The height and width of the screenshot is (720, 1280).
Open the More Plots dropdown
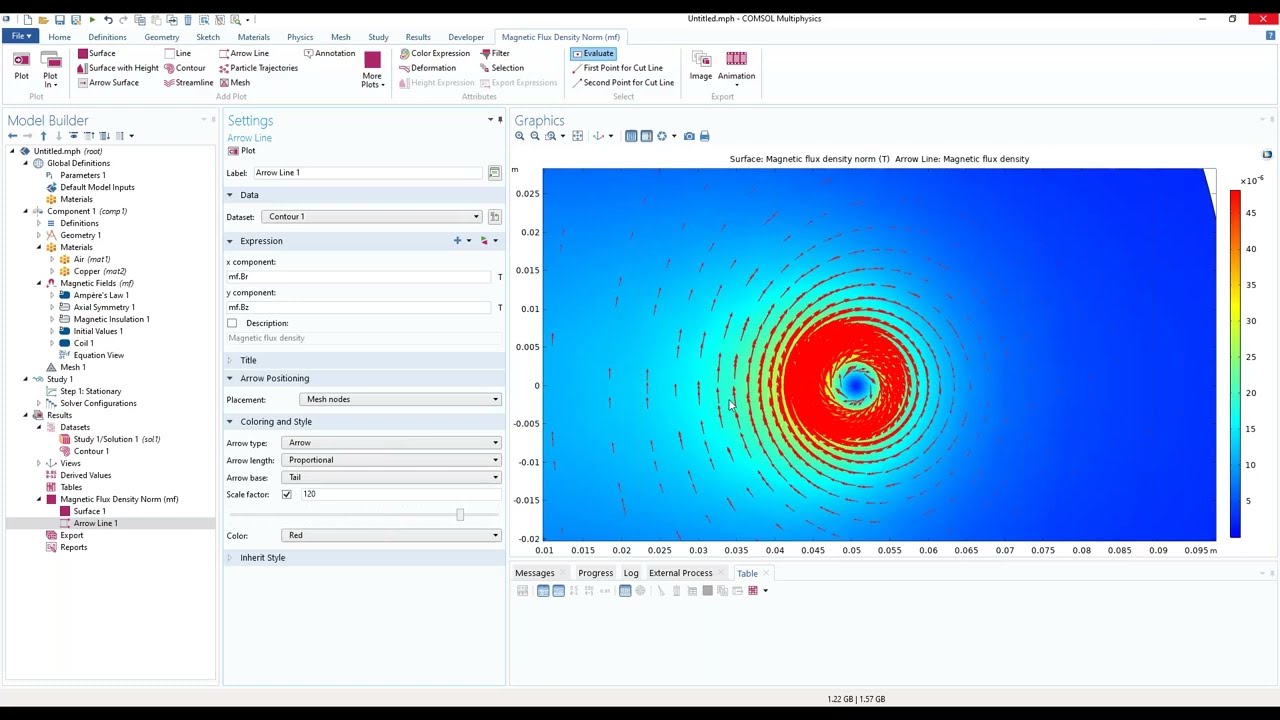click(x=372, y=68)
